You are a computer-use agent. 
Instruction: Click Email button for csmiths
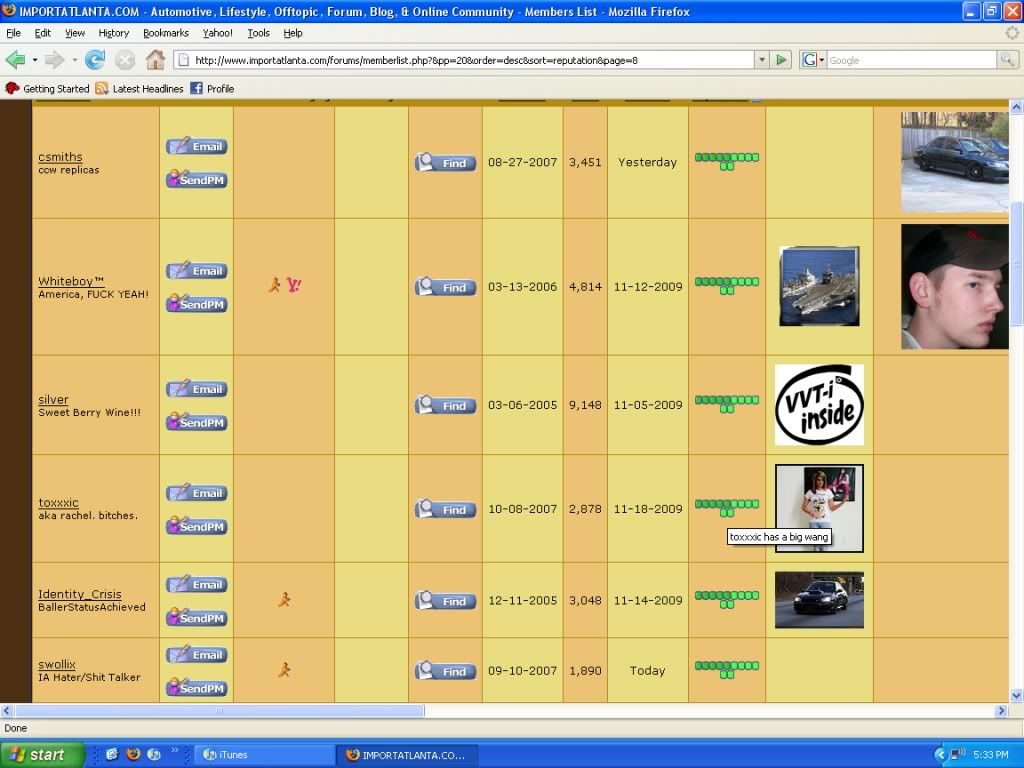click(x=197, y=146)
